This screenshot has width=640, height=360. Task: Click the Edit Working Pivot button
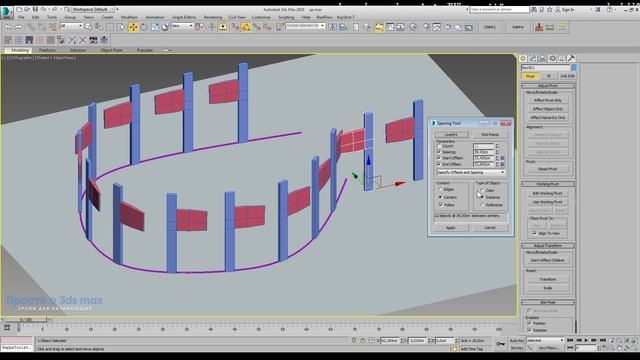[548, 193]
